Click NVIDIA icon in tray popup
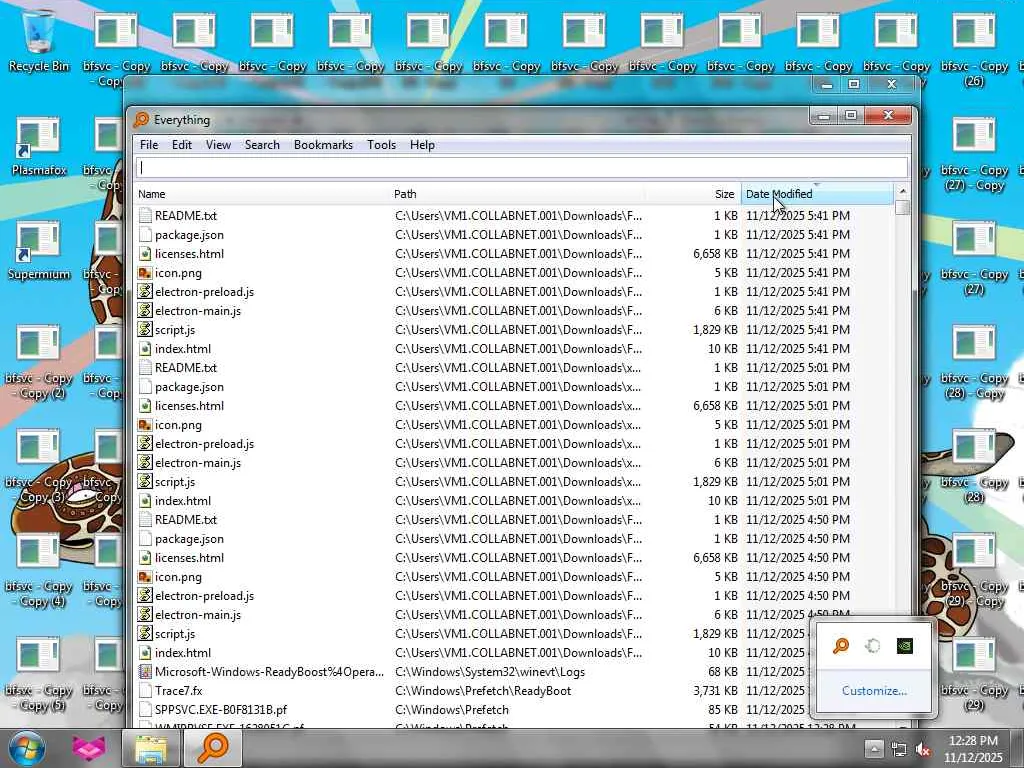This screenshot has height=768, width=1024. tap(904, 646)
